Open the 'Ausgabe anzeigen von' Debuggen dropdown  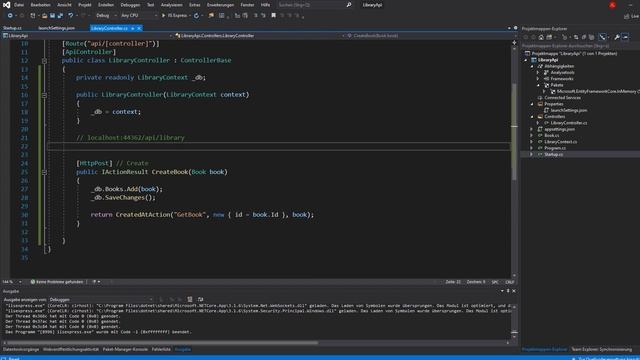pos(101,300)
